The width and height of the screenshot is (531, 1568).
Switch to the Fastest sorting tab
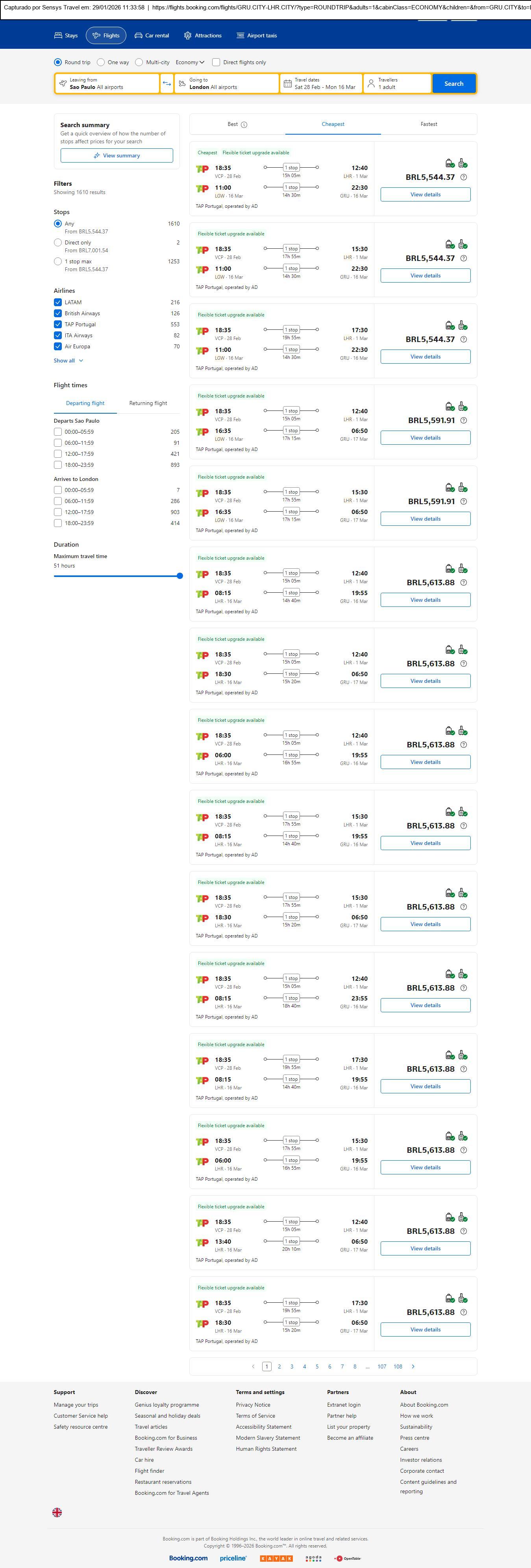(429, 124)
